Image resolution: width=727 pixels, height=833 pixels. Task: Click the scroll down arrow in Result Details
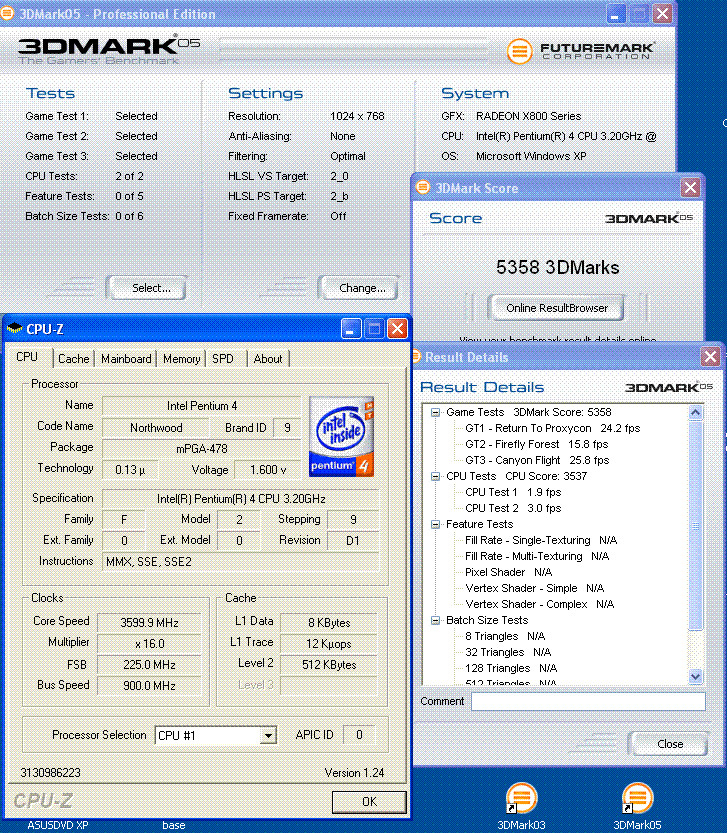(x=696, y=677)
